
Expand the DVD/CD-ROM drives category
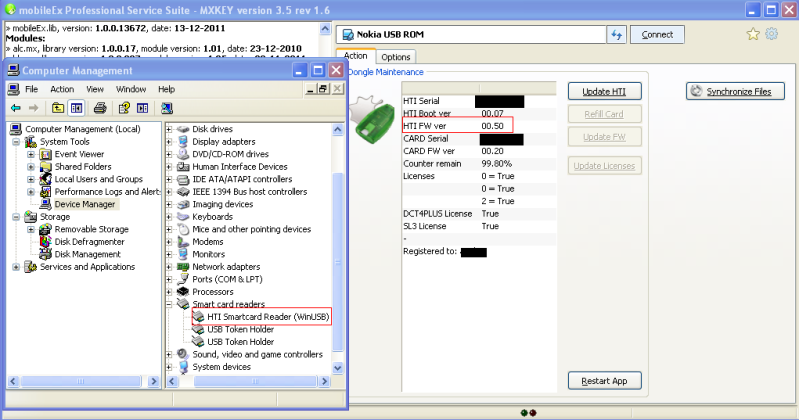pos(169,154)
